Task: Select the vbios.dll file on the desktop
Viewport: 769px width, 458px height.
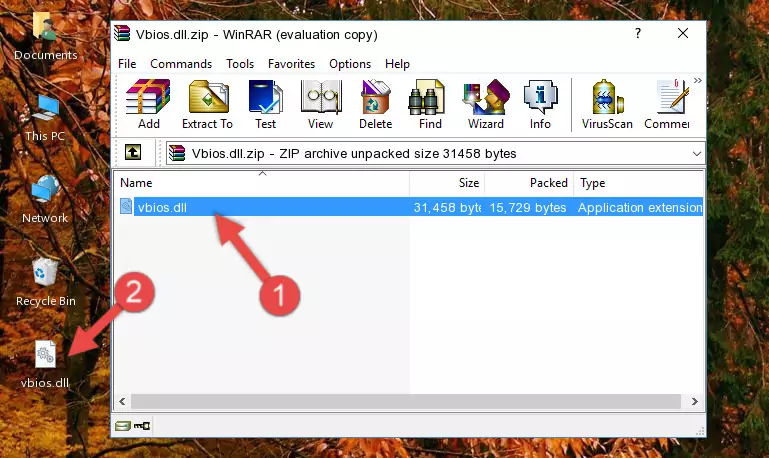Action: pos(45,364)
